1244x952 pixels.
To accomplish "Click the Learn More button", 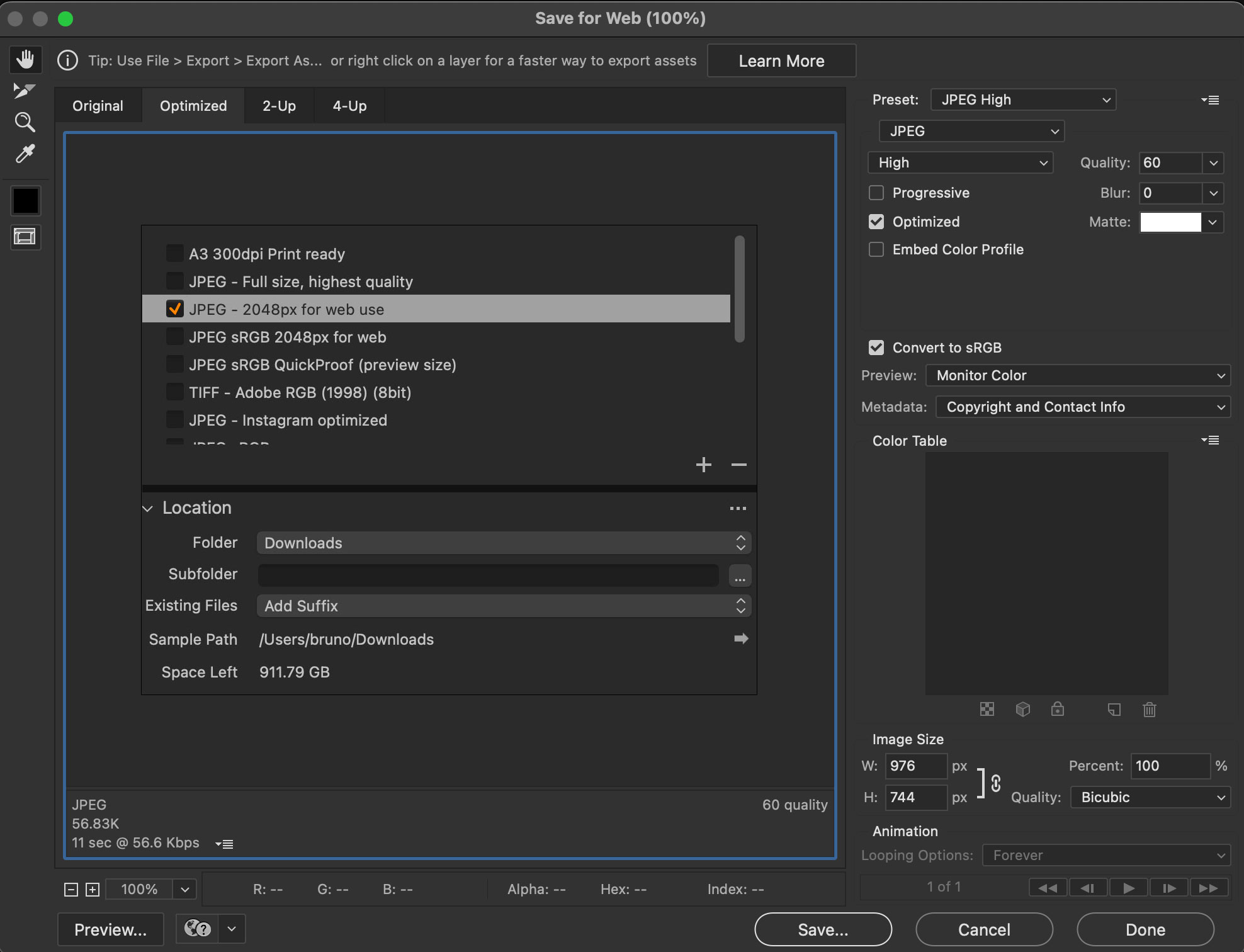I will (781, 61).
